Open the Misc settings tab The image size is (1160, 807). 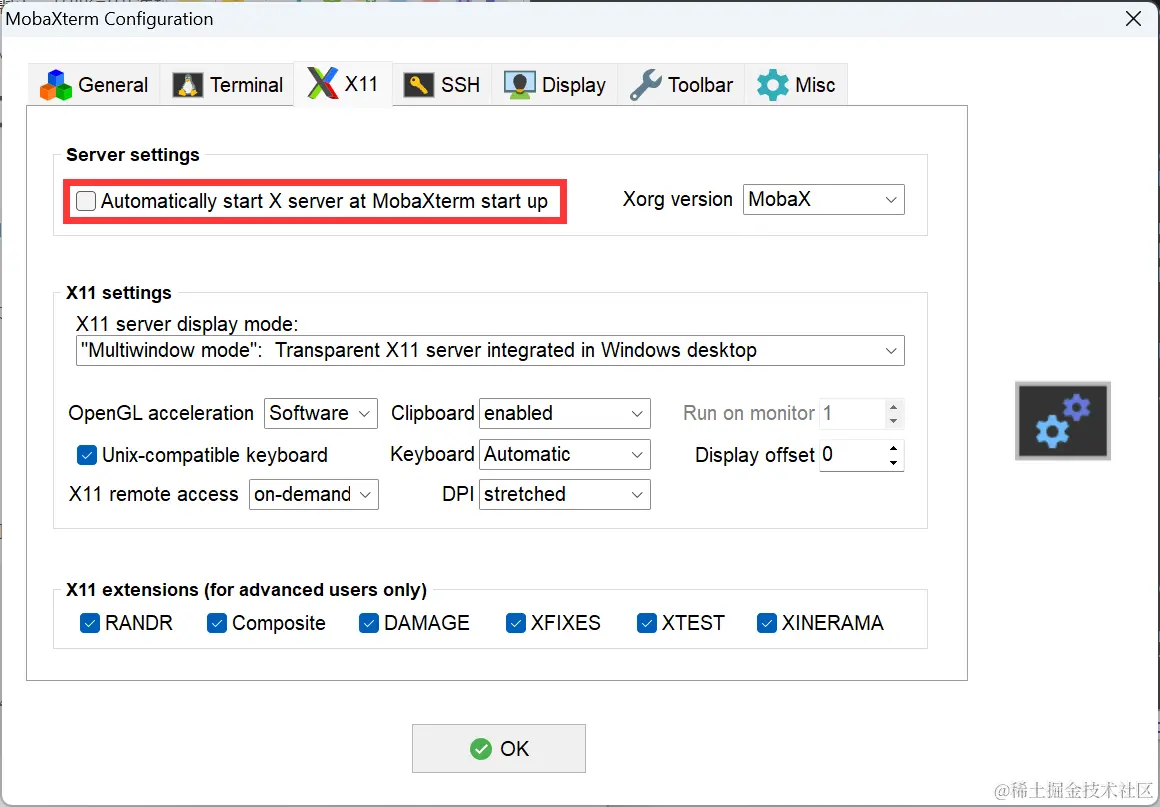[796, 85]
